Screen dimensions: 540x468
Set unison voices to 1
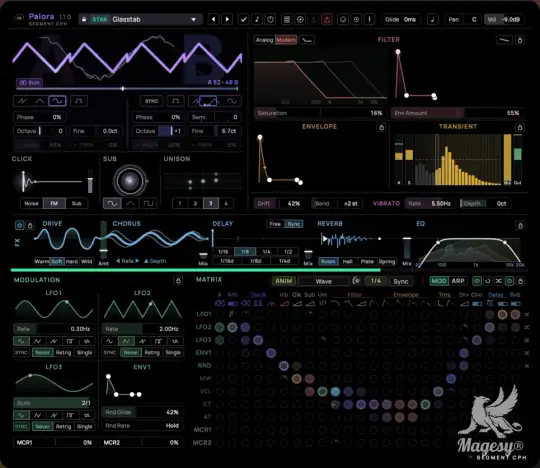pos(180,204)
